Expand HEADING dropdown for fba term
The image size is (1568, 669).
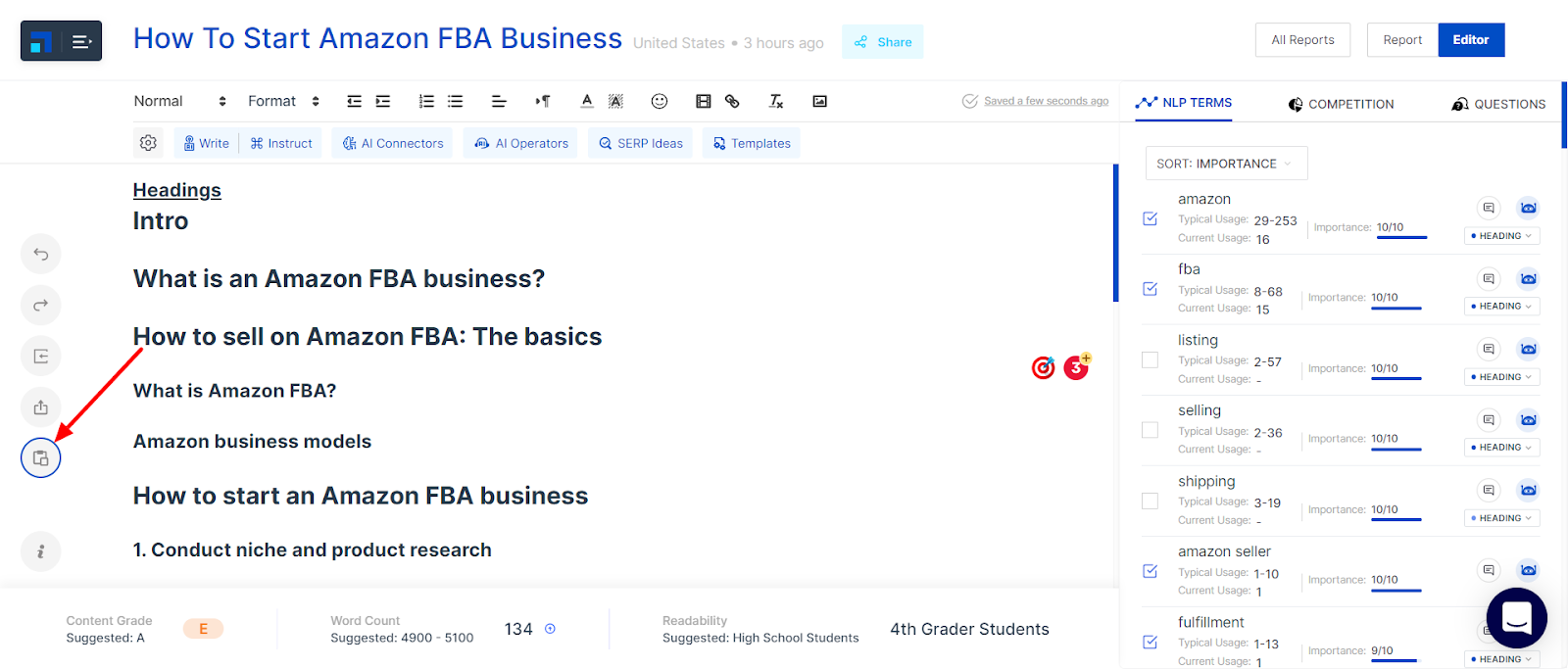tap(1501, 307)
